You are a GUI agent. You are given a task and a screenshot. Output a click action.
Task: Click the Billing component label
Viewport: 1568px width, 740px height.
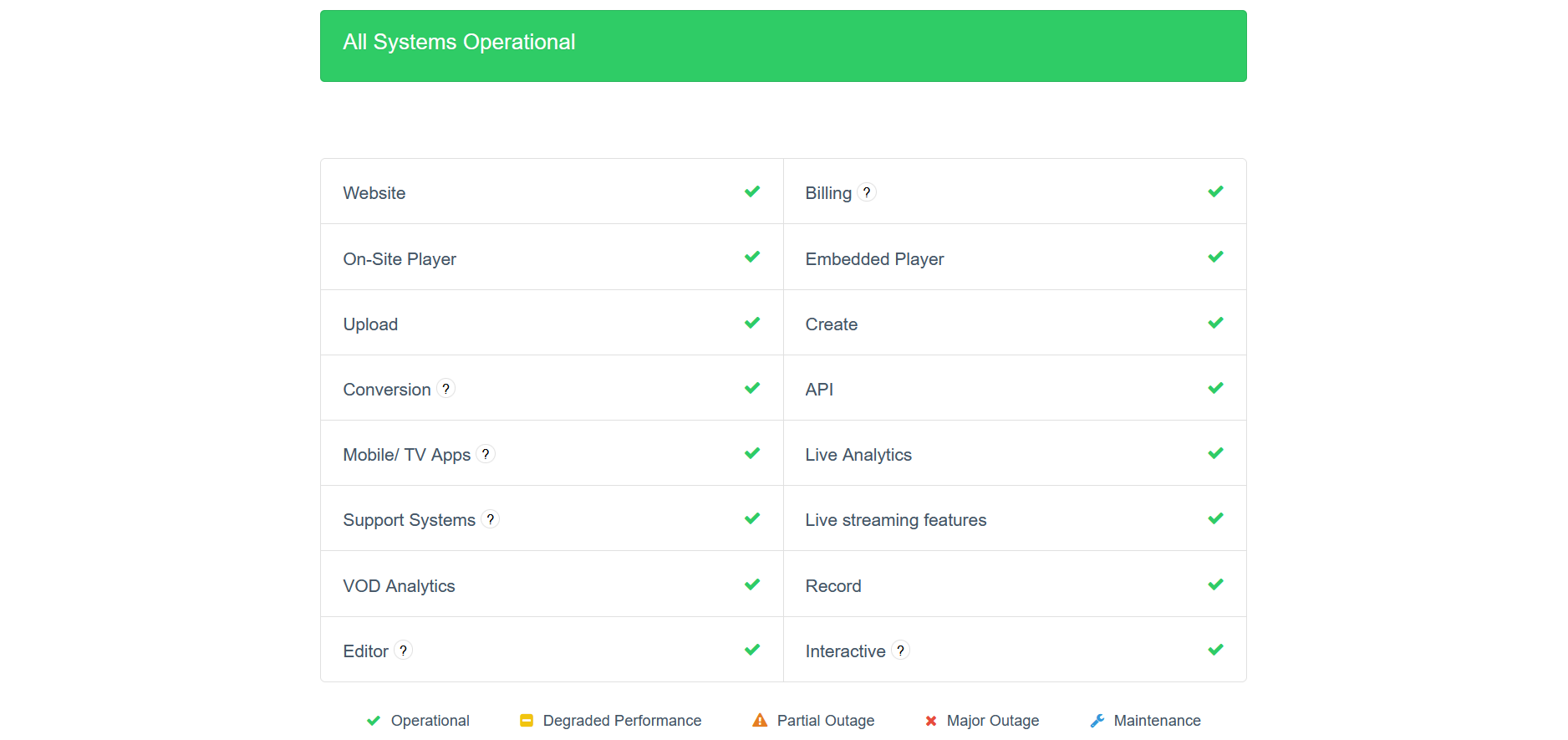828,193
